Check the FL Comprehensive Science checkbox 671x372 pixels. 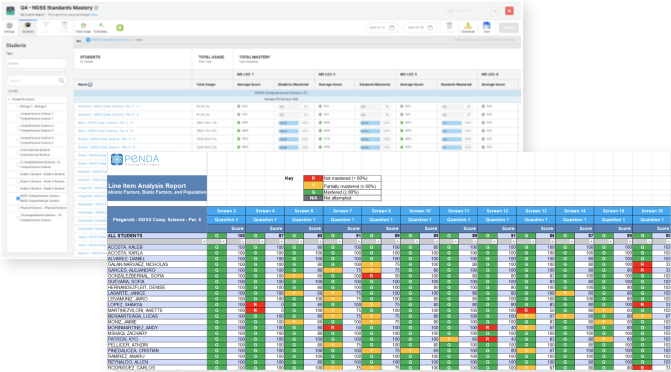point(18,164)
